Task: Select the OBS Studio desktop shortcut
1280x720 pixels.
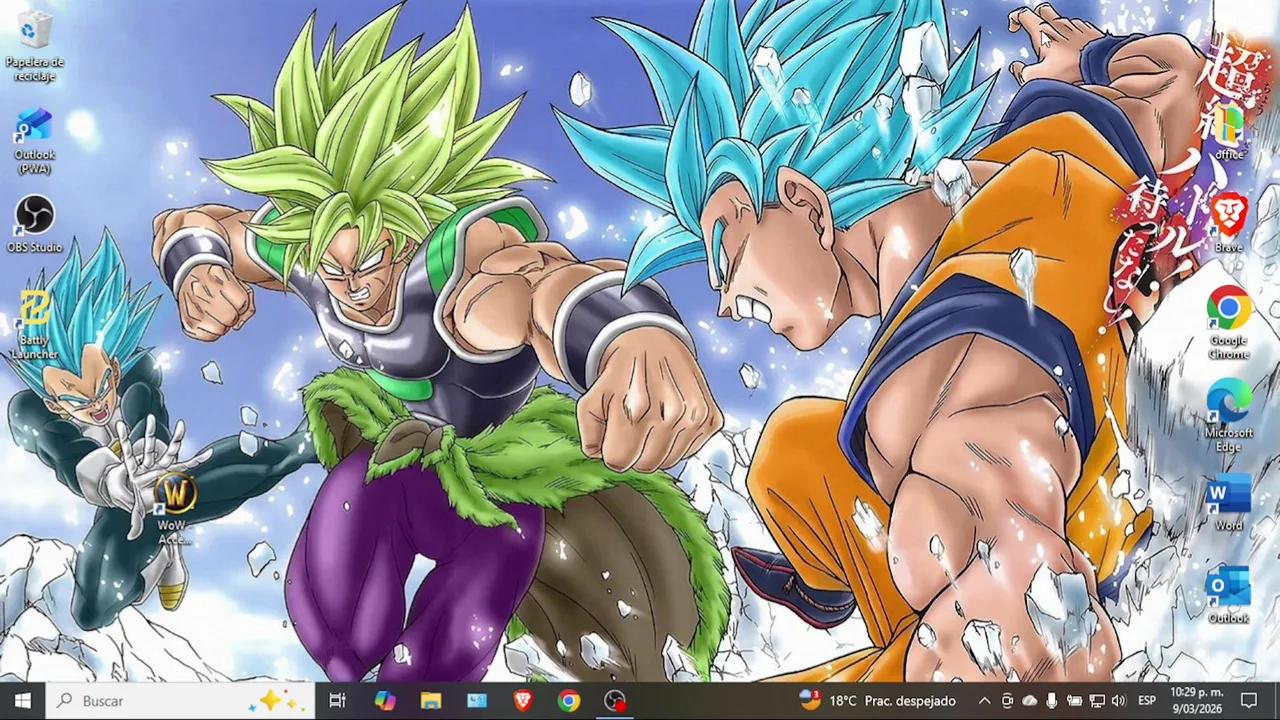Action: click(34, 223)
